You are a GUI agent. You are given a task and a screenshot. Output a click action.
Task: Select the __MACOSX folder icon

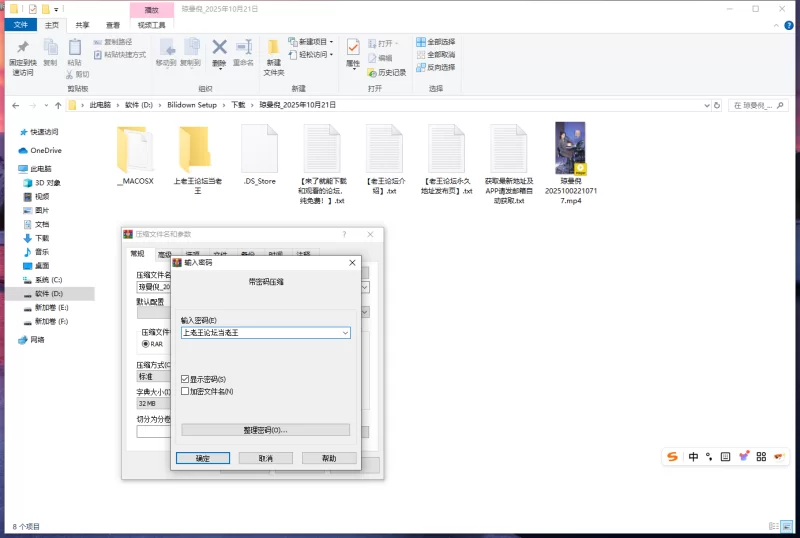coord(135,148)
